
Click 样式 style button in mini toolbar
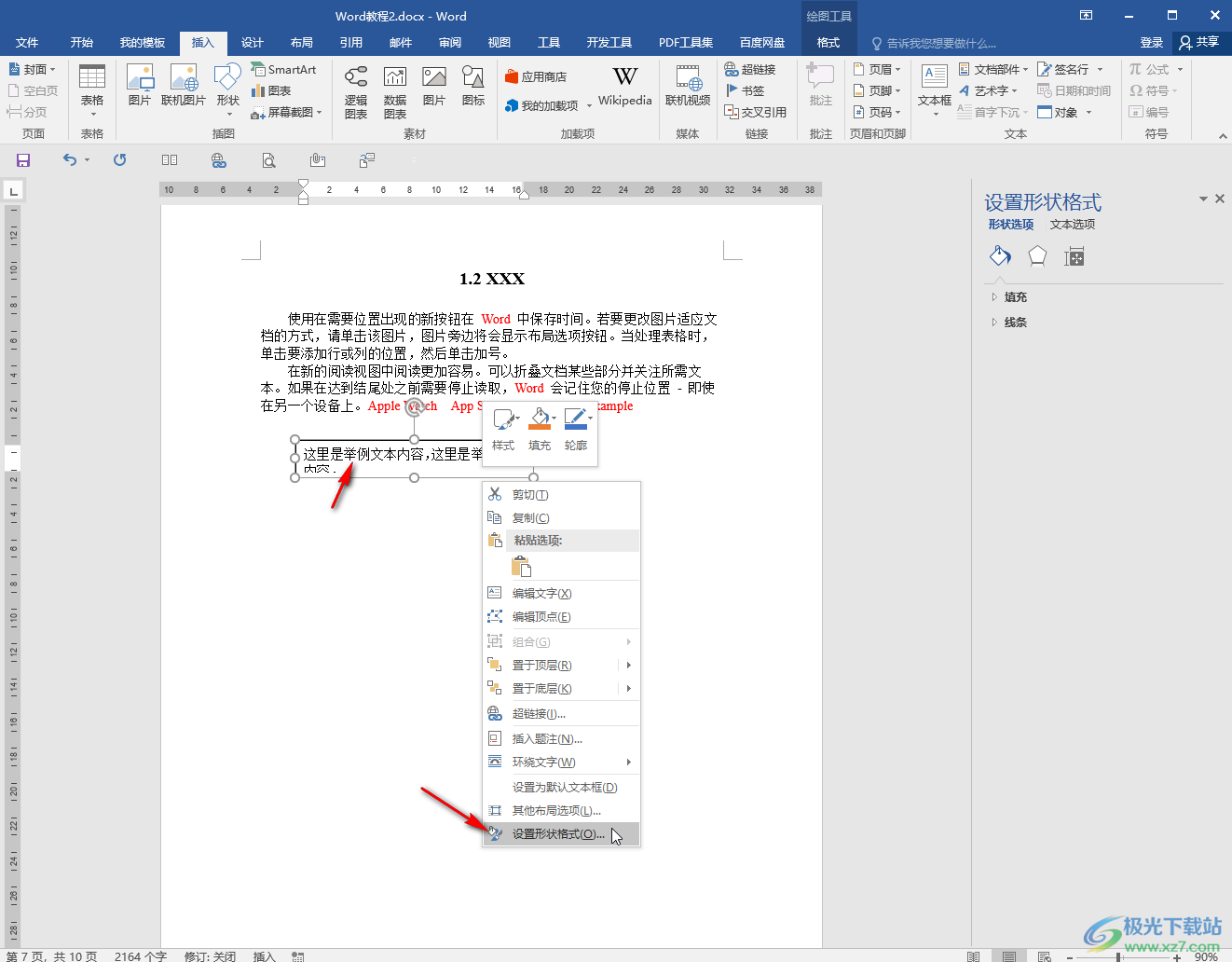[503, 430]
